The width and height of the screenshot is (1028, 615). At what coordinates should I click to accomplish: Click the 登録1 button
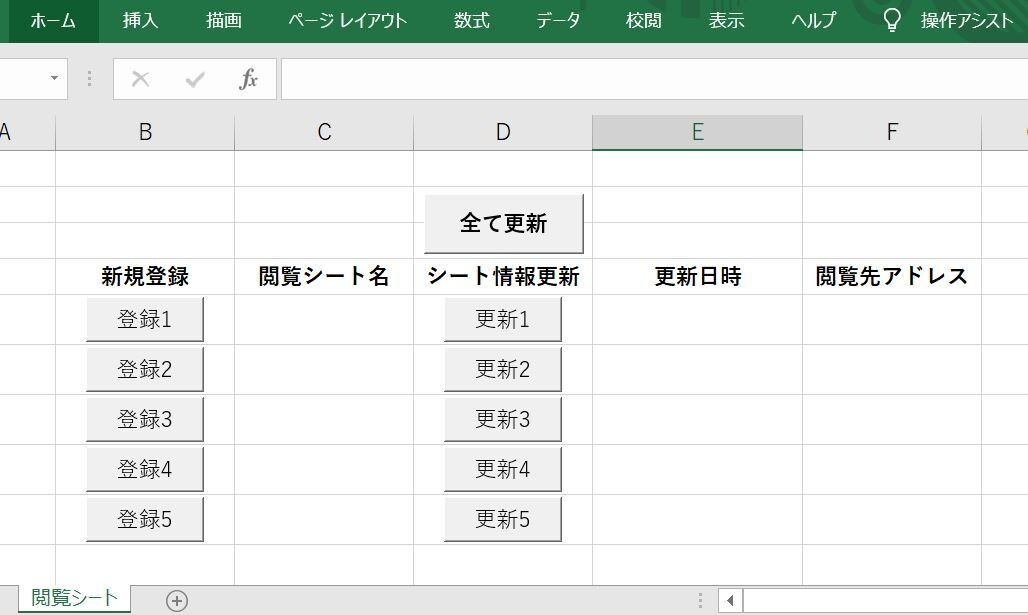tap(145, 319)
